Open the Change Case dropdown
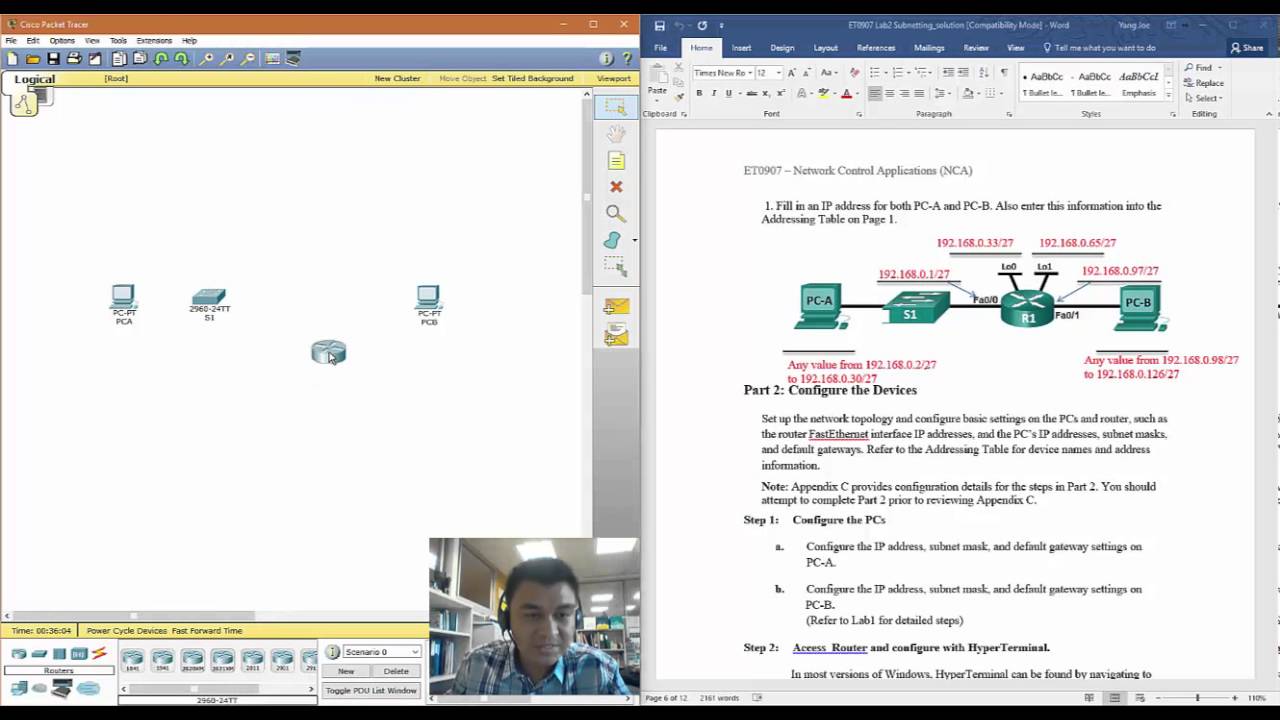1280x720 pixels. 829,73
